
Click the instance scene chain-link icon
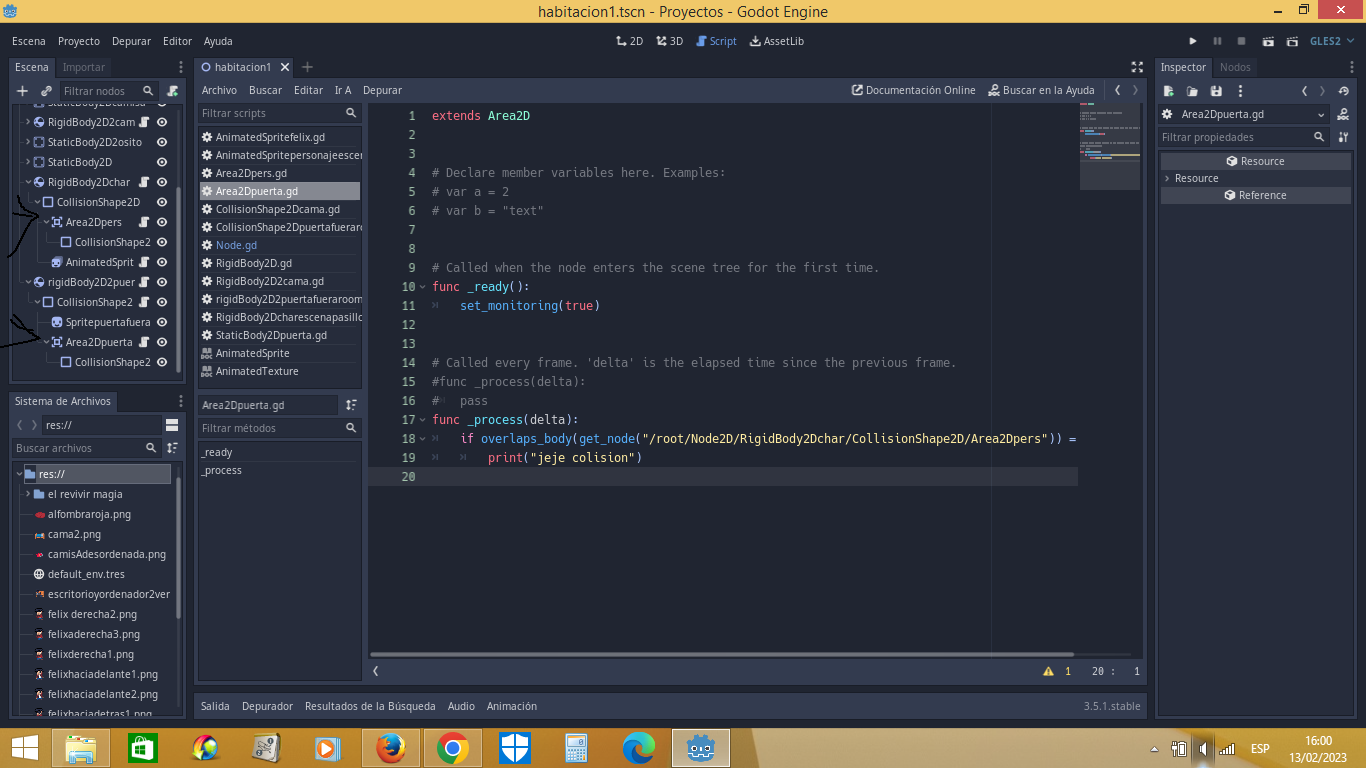click(46, 91)
